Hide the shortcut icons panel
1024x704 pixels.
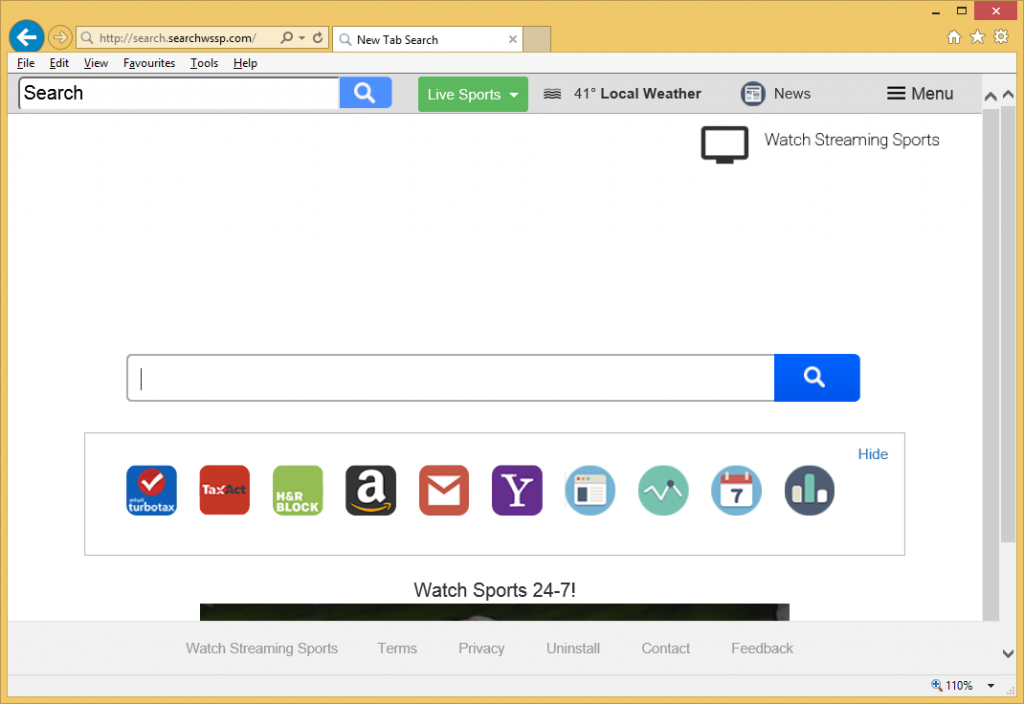[x=872, y=454]
